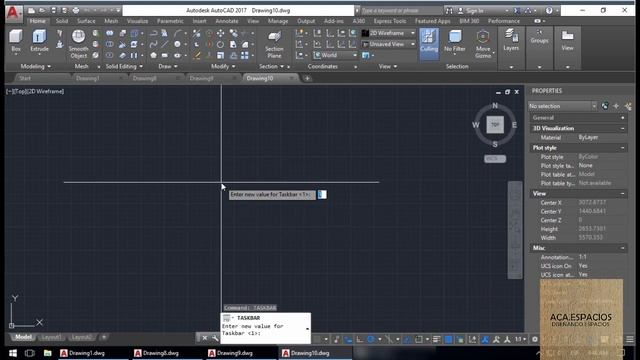Expand the Draw panel flyout
This screenshot has width=640, height=360.
(168, 66)
